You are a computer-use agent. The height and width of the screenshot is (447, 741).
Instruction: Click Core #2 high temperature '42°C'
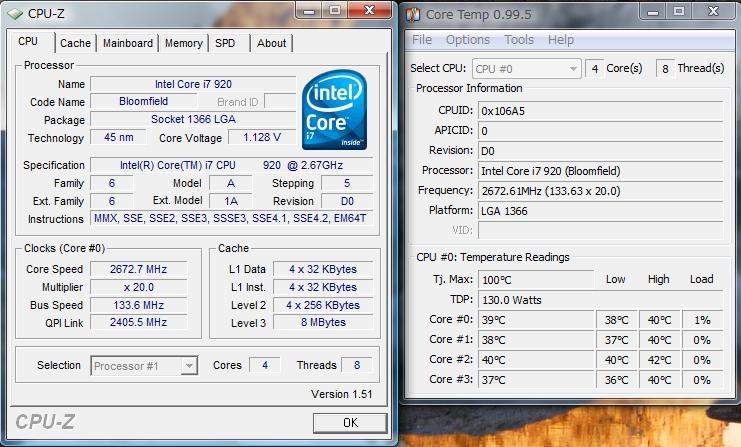pos(659,360)
